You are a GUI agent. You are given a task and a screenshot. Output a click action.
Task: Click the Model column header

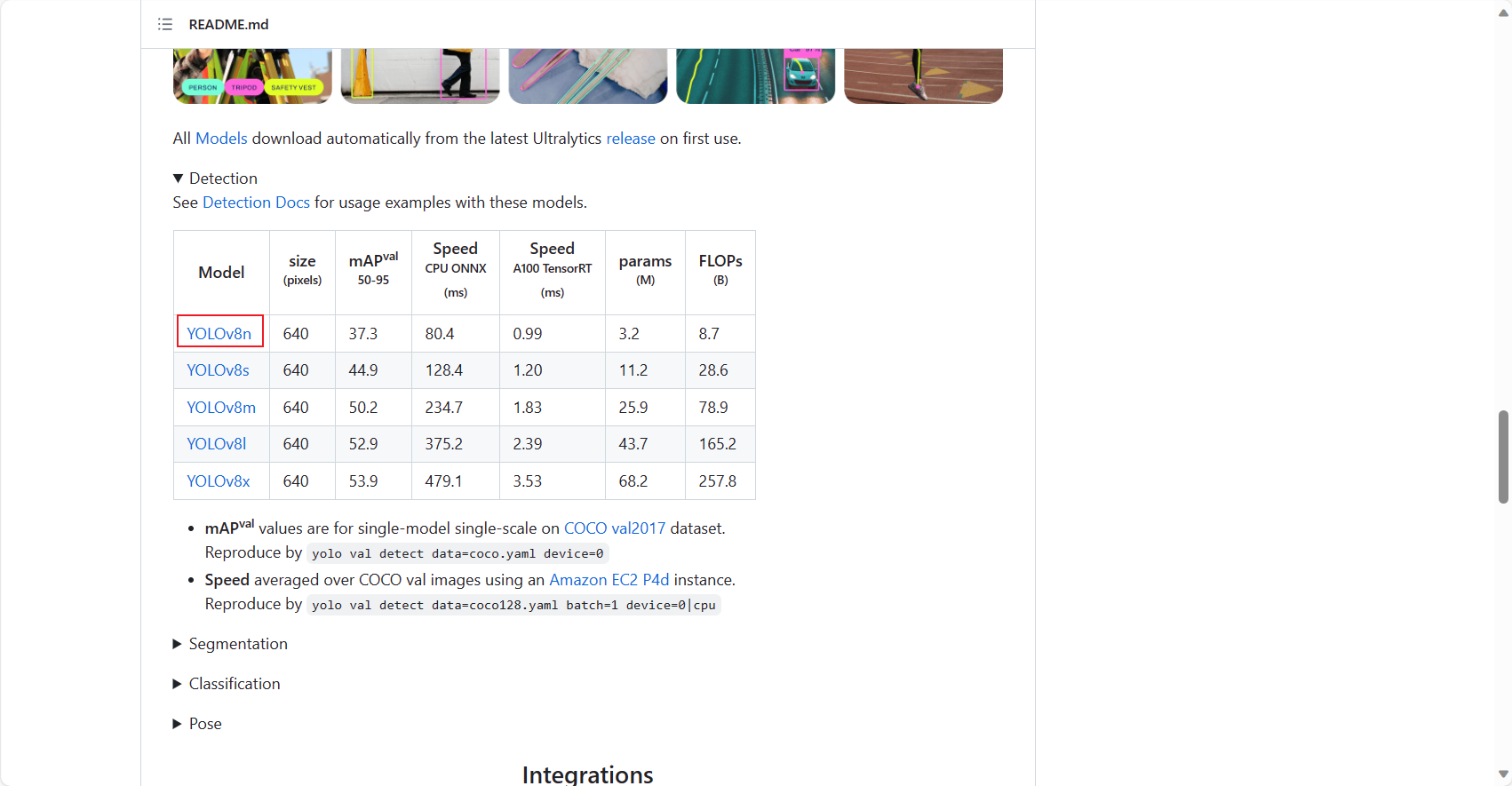point(221,273)
